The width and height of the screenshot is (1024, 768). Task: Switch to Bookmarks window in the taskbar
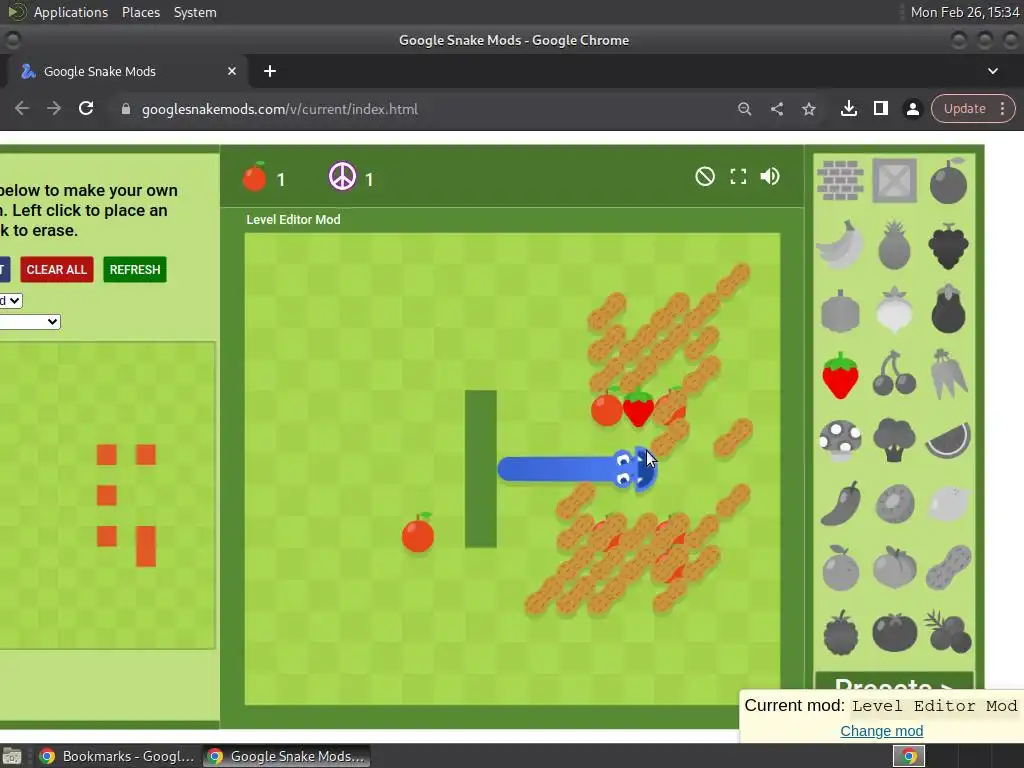tap(118, 756)
